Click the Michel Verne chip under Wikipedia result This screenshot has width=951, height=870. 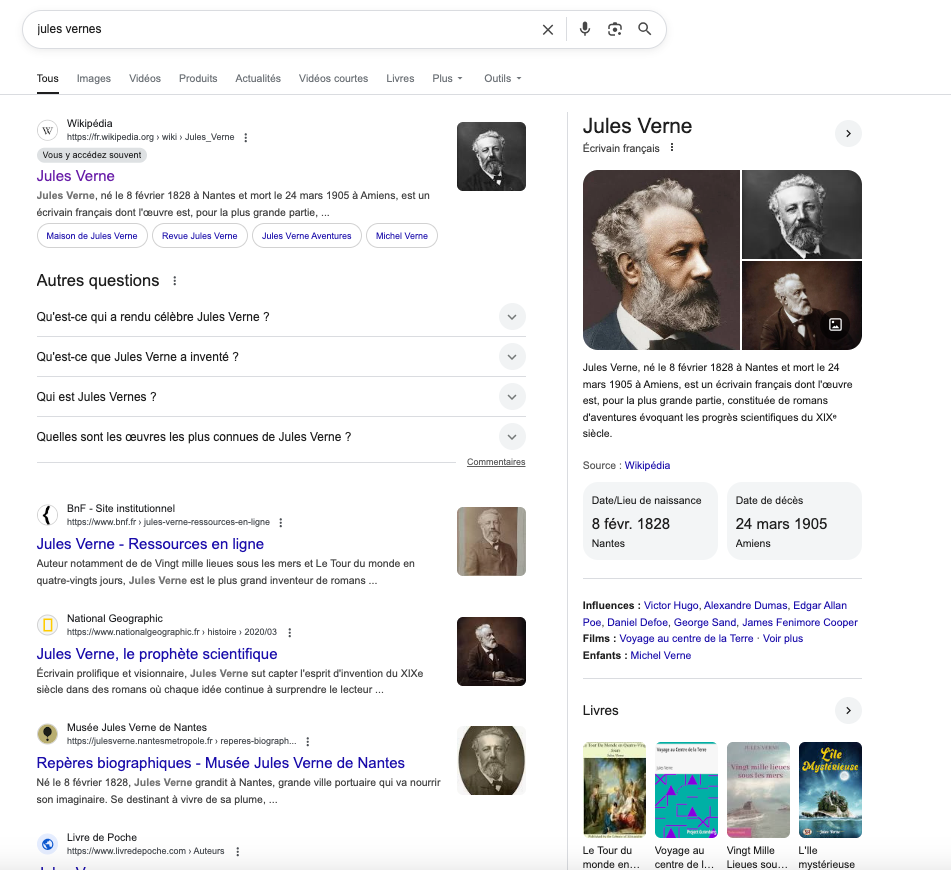tap(402, 236)
